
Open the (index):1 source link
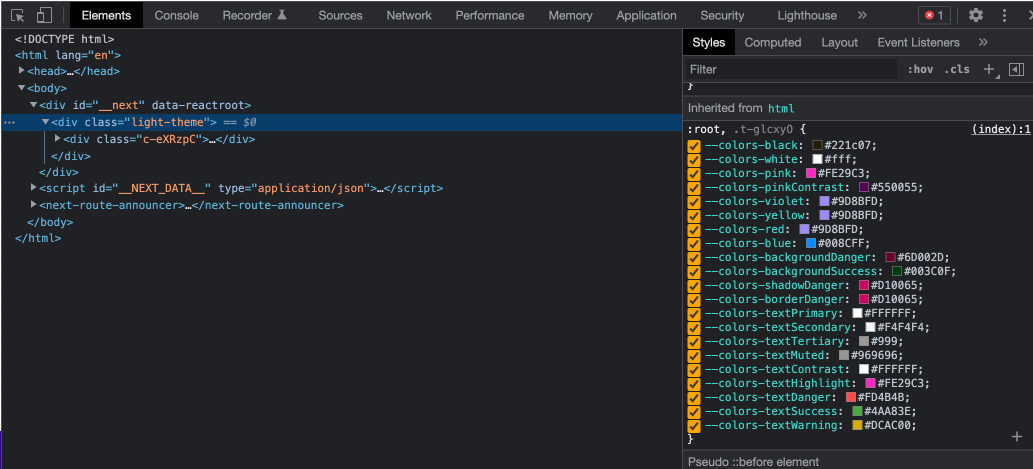click(1001, 130)
